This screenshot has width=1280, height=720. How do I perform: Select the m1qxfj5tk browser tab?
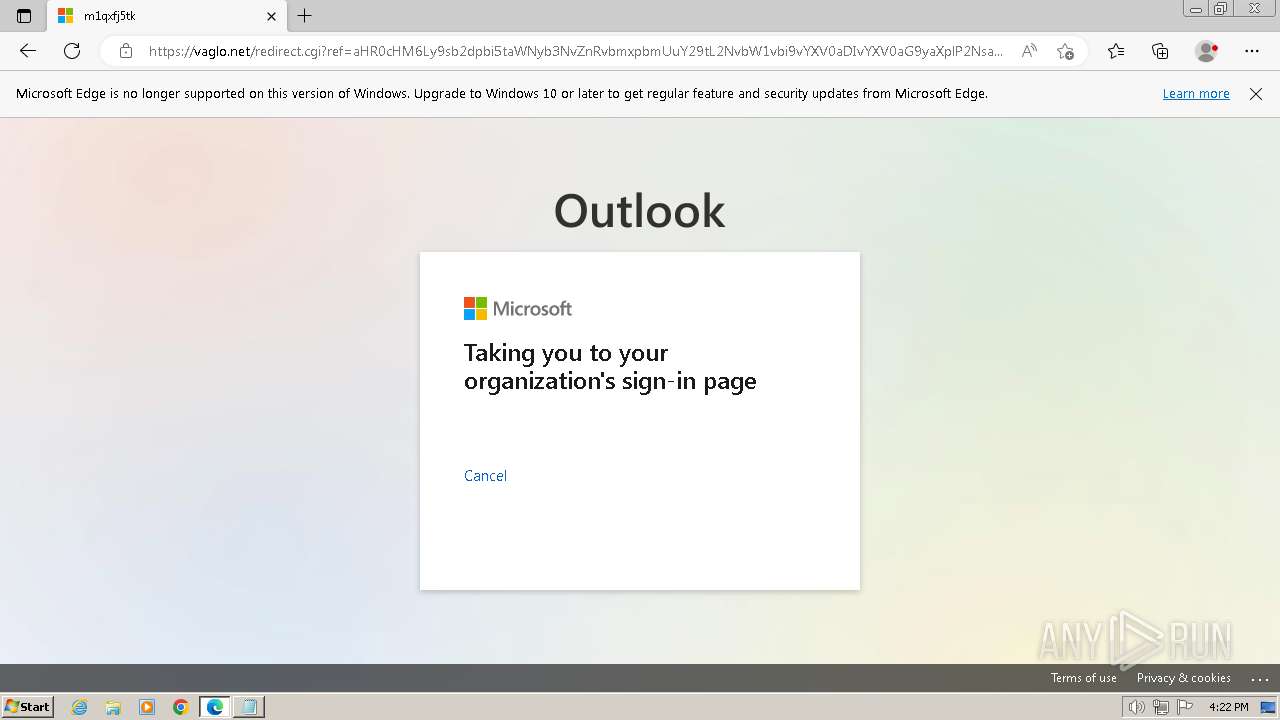coord(167,16)
